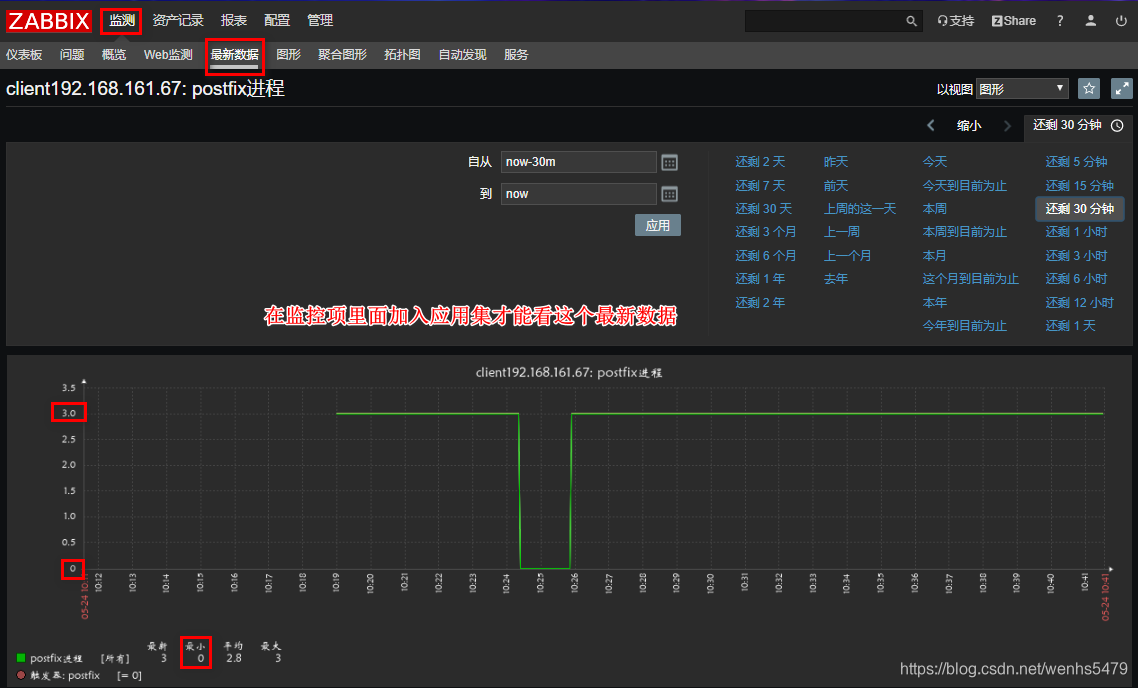This screenshot has width=1138, height=688.
Task: Open the Share link in header
Action: (x=1014, y=21)
